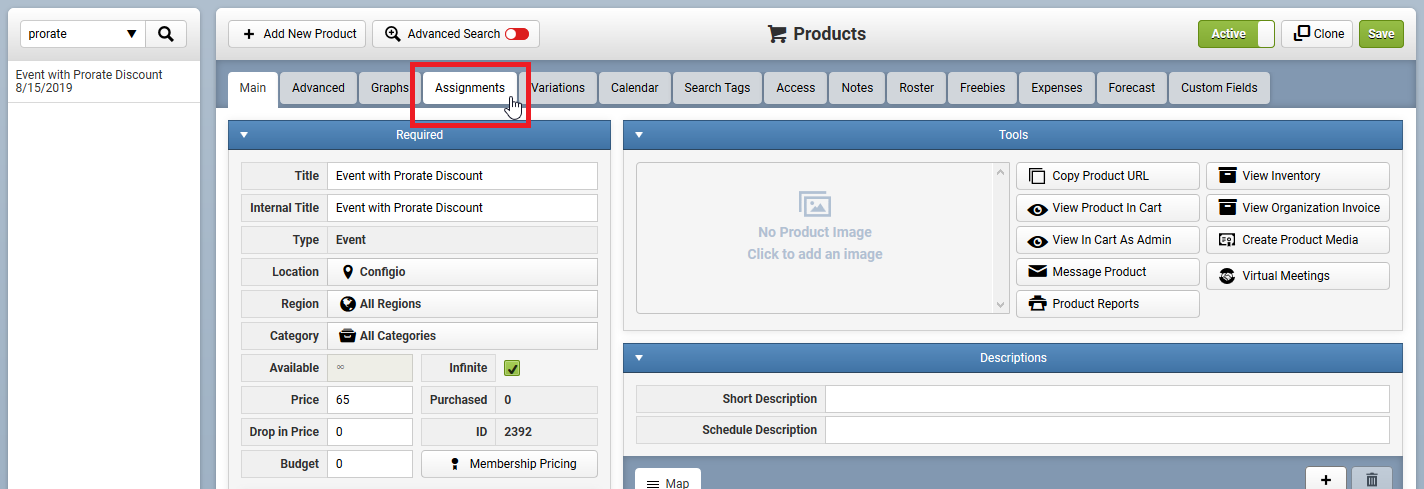
Task: Click the green Save button
Action: [1381, 34]
